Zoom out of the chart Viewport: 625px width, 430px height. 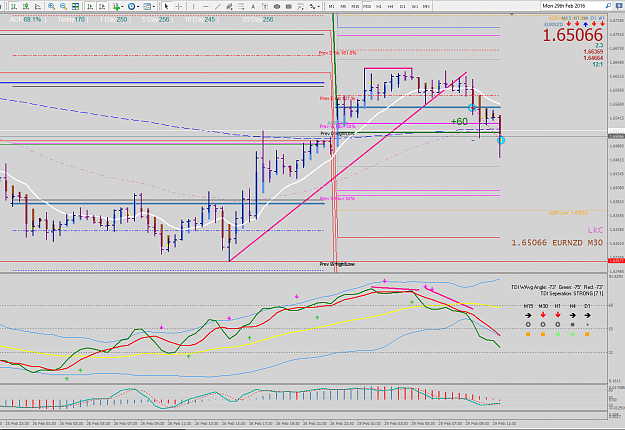pos(63,6)
